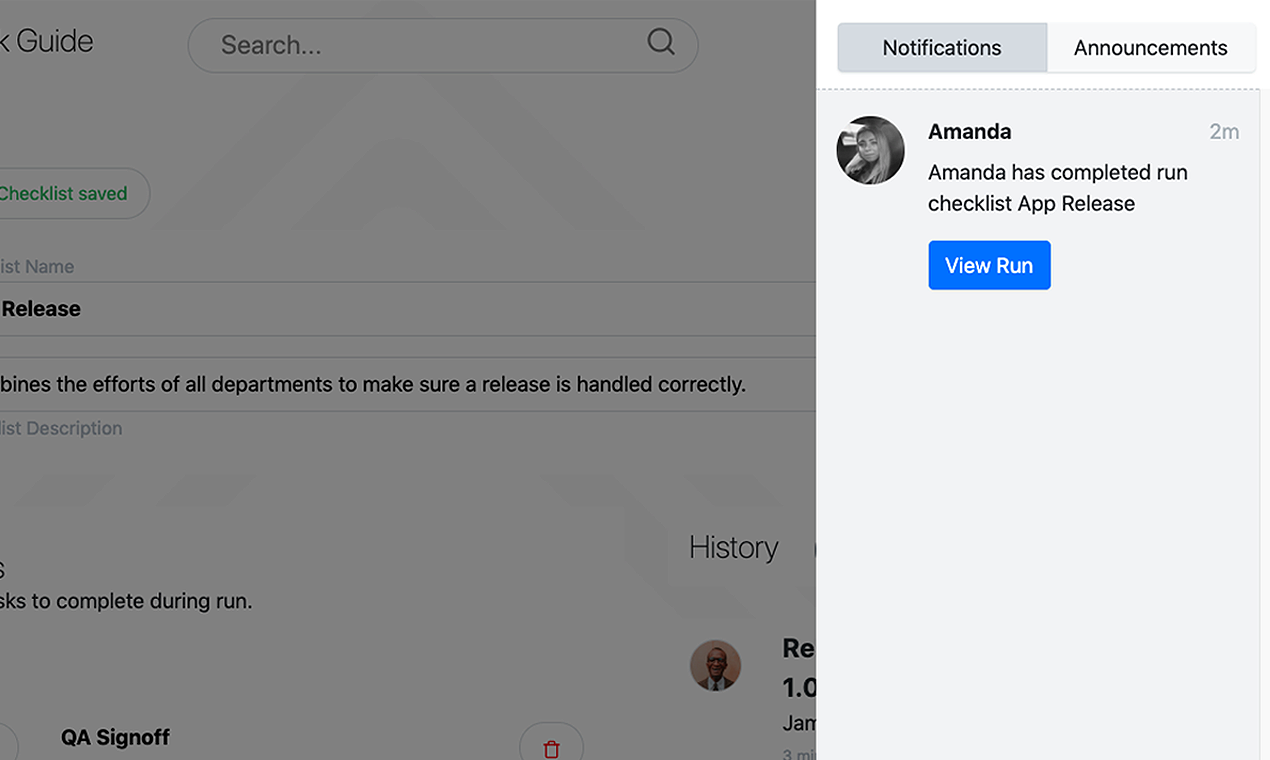Click Amanda's profile avatar
This screenshot has height=760, width=1270.
[x=870, y=150]
